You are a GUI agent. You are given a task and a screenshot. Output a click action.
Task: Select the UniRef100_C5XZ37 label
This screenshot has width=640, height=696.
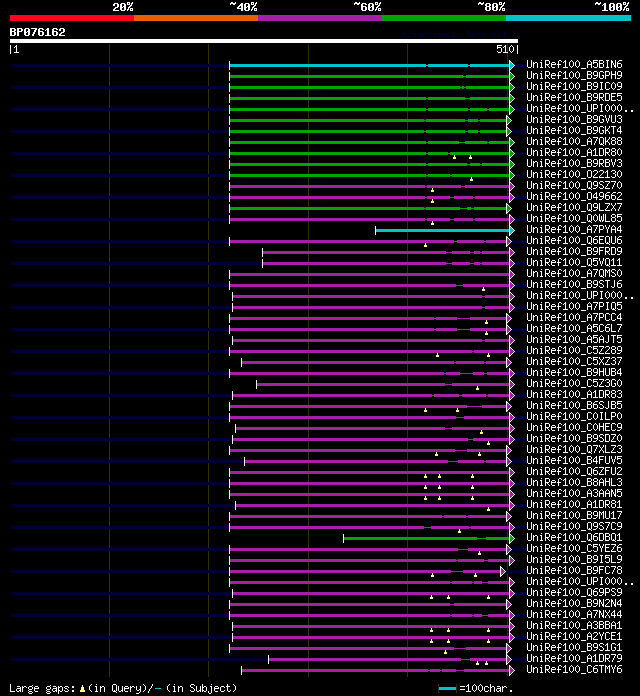tap(574, 361)
